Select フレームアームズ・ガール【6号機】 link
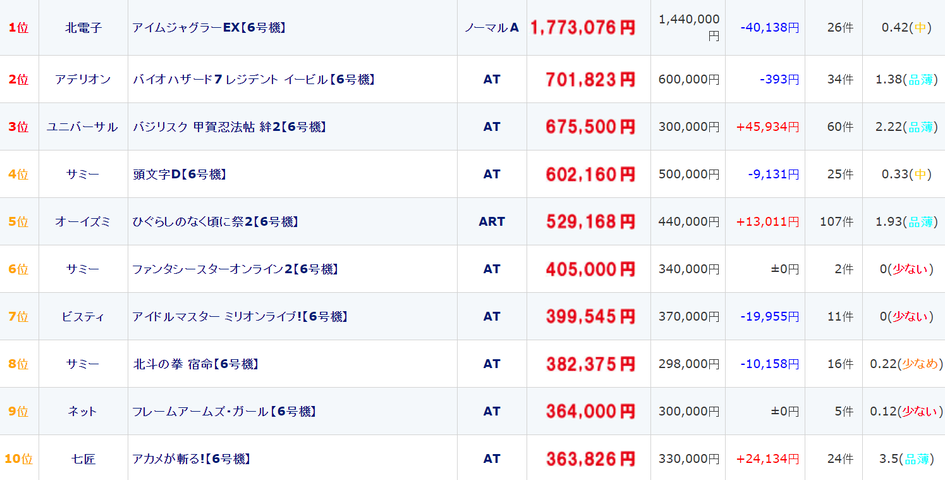 (x=224, y=411)
